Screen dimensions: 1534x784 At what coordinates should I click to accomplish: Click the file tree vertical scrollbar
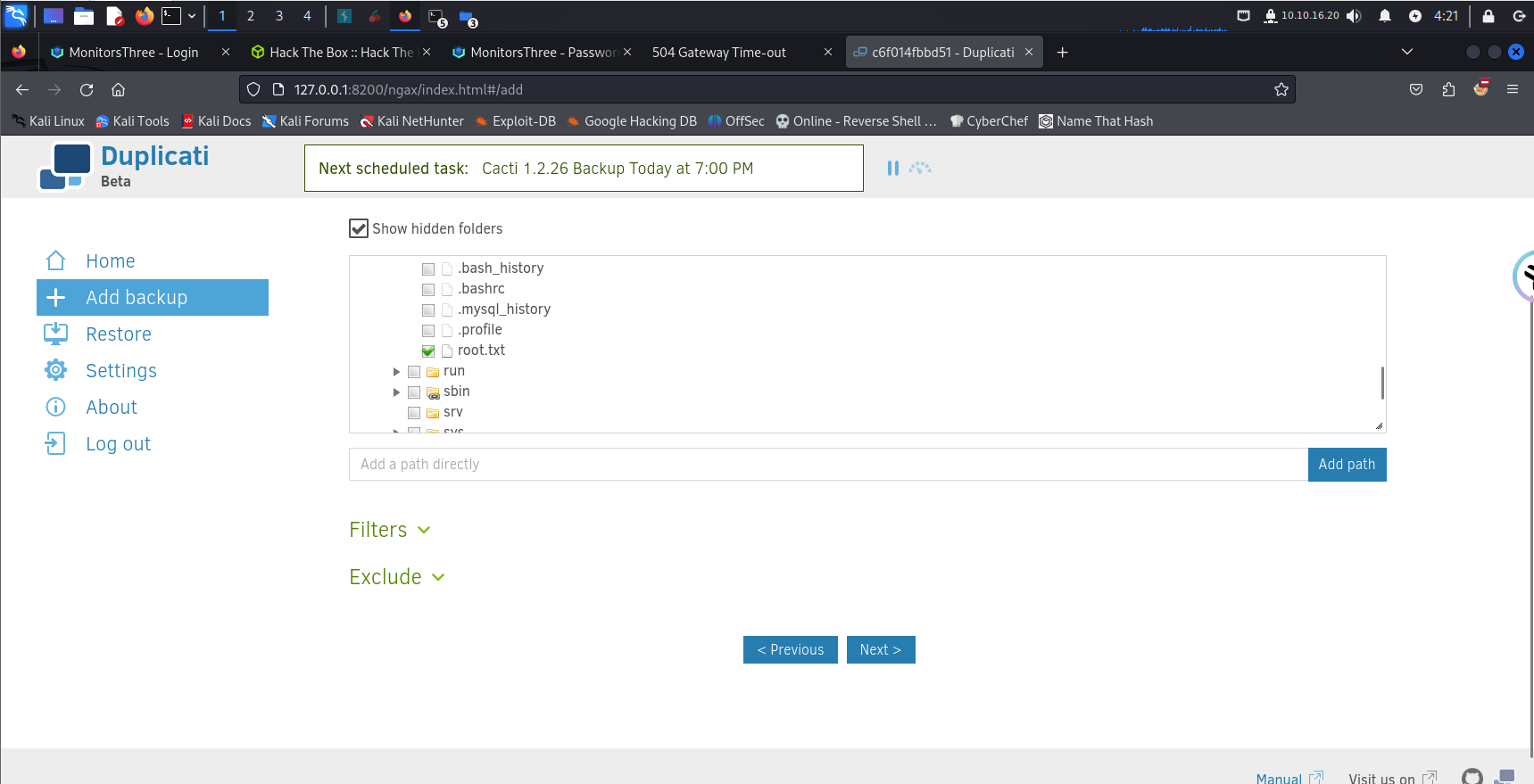tap(1381, 383)
